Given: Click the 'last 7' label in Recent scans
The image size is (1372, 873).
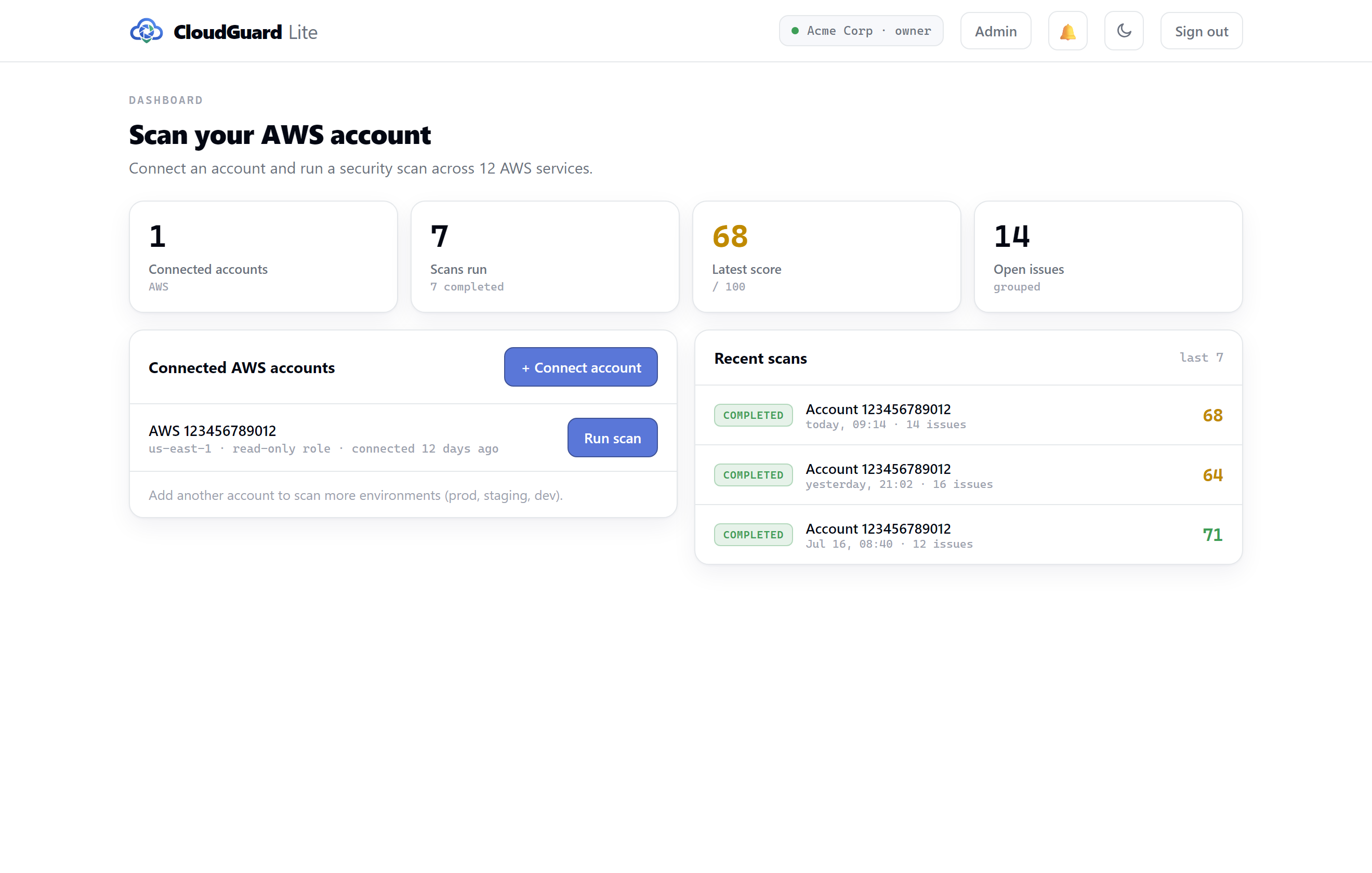Looking at the screenshot, I should click(x=1201, y=358).
